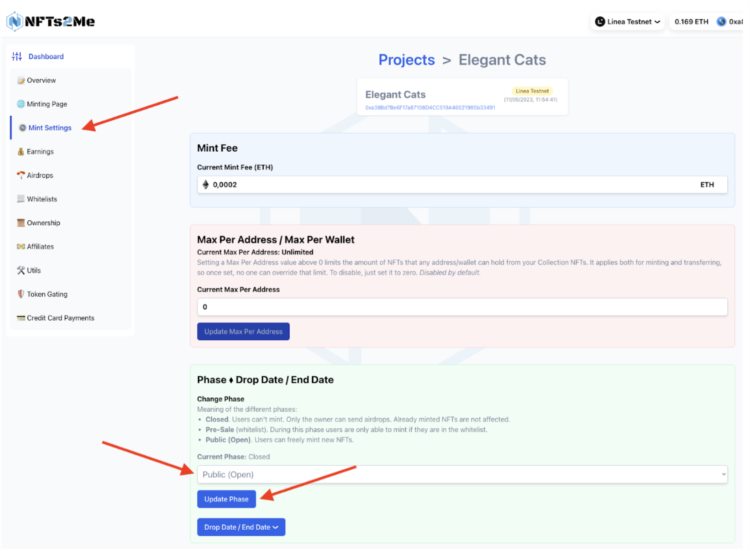Click the Utils tools icon
The width and height of the screenshot is (750, 551).
coord(20,270)
